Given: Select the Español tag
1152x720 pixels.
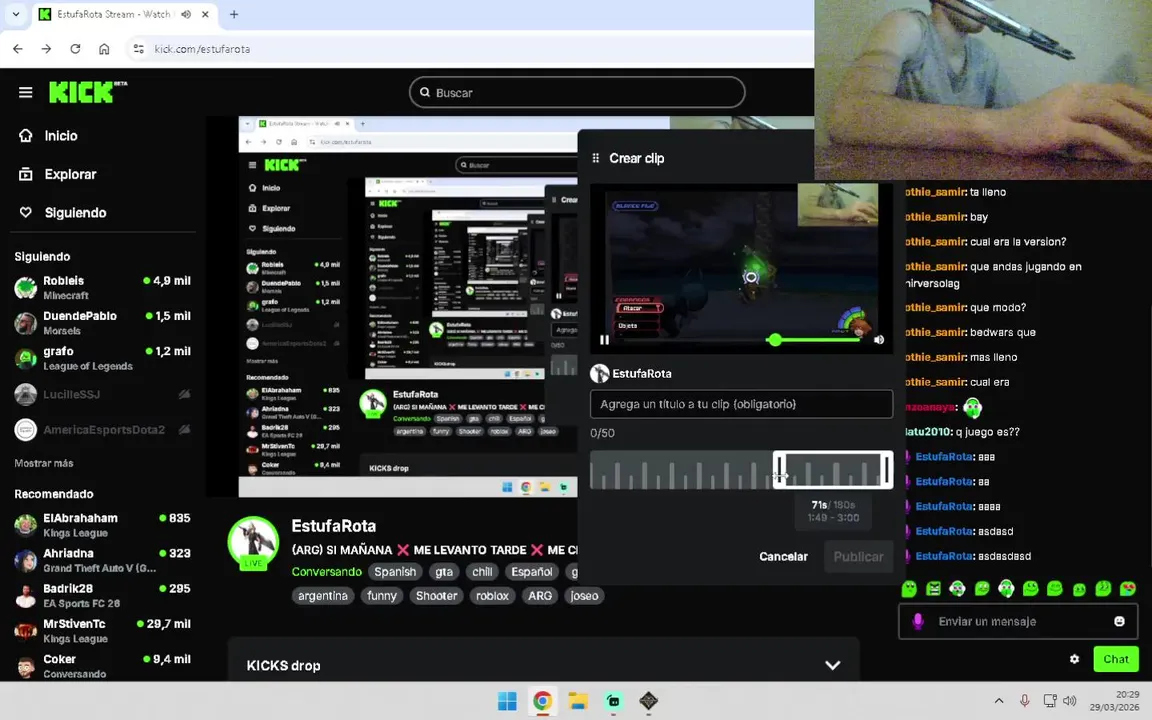Looking at the screenshot, I should (x=531, y=572).
